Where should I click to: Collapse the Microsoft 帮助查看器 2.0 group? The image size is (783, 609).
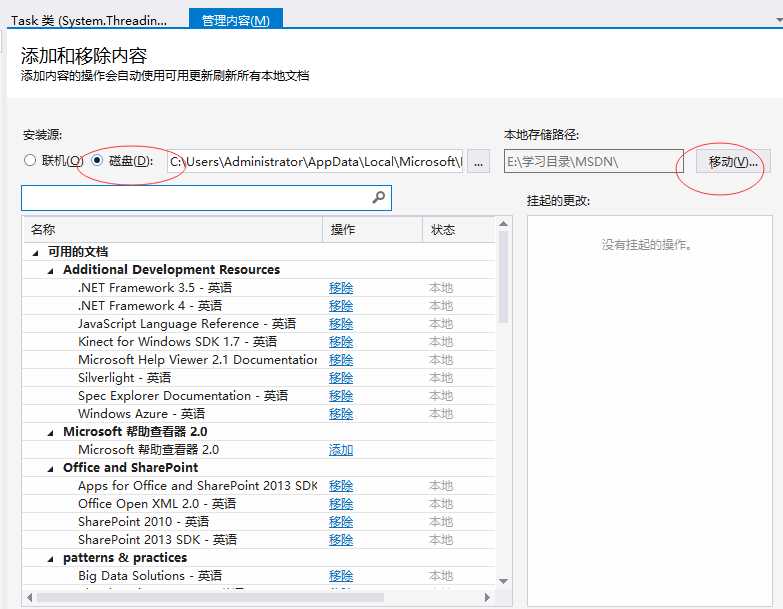click(50, 433)
